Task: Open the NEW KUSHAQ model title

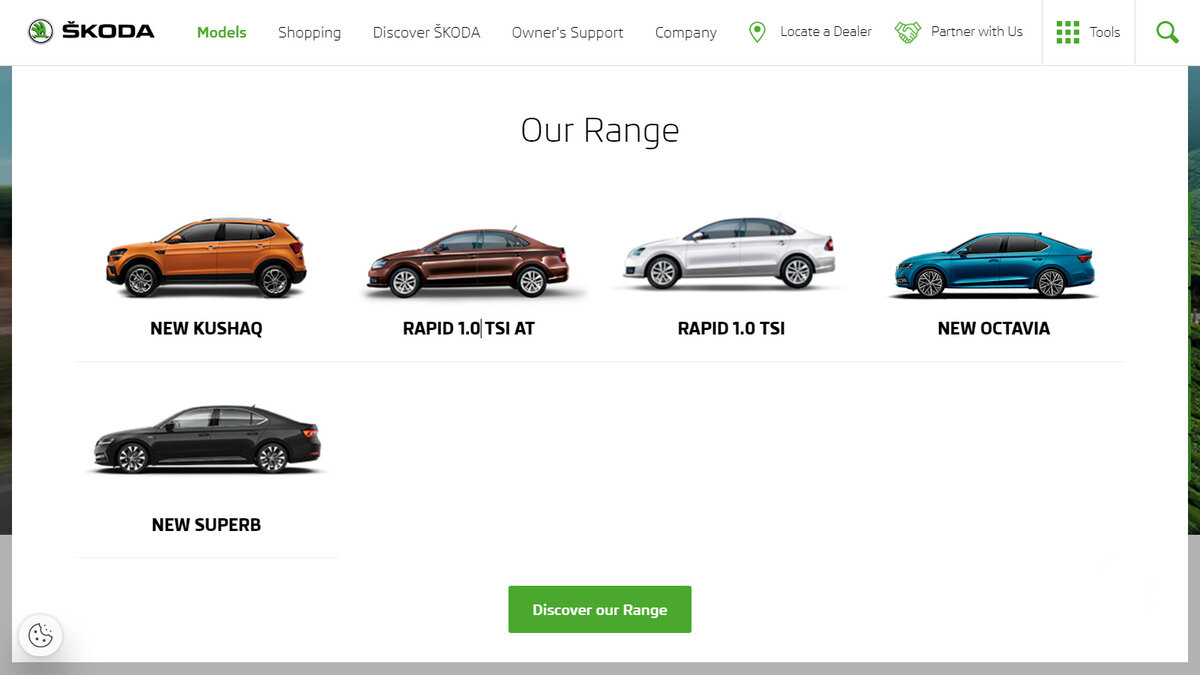Action: [206, 328]
